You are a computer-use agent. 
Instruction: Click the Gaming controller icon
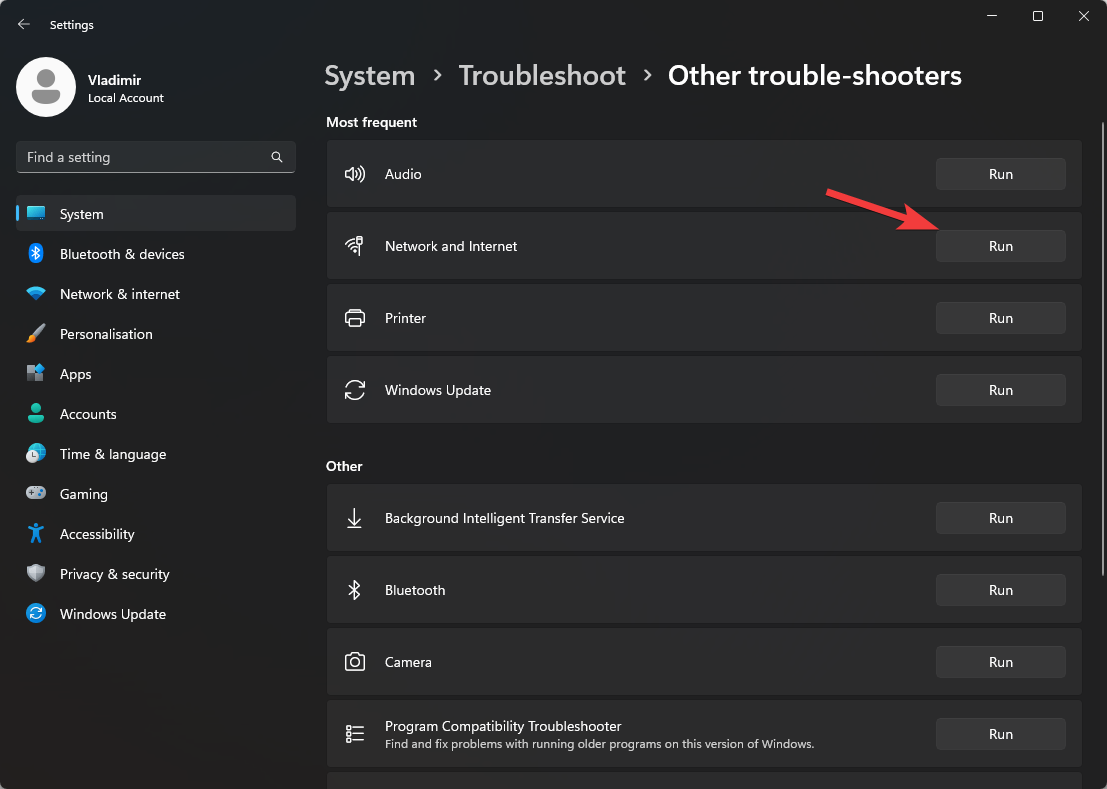click(36, 494)
